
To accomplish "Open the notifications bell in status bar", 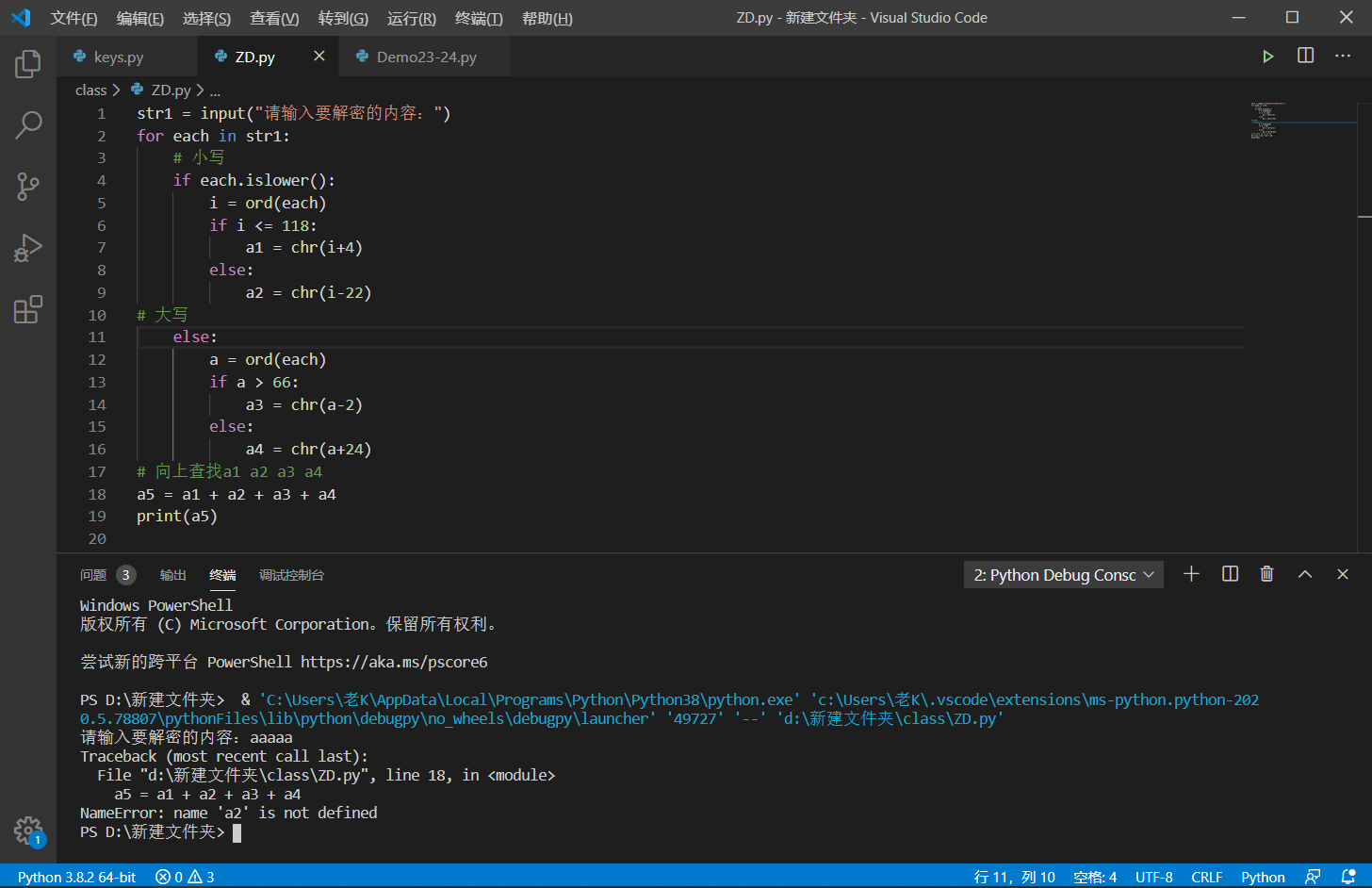I will 1348,877.
